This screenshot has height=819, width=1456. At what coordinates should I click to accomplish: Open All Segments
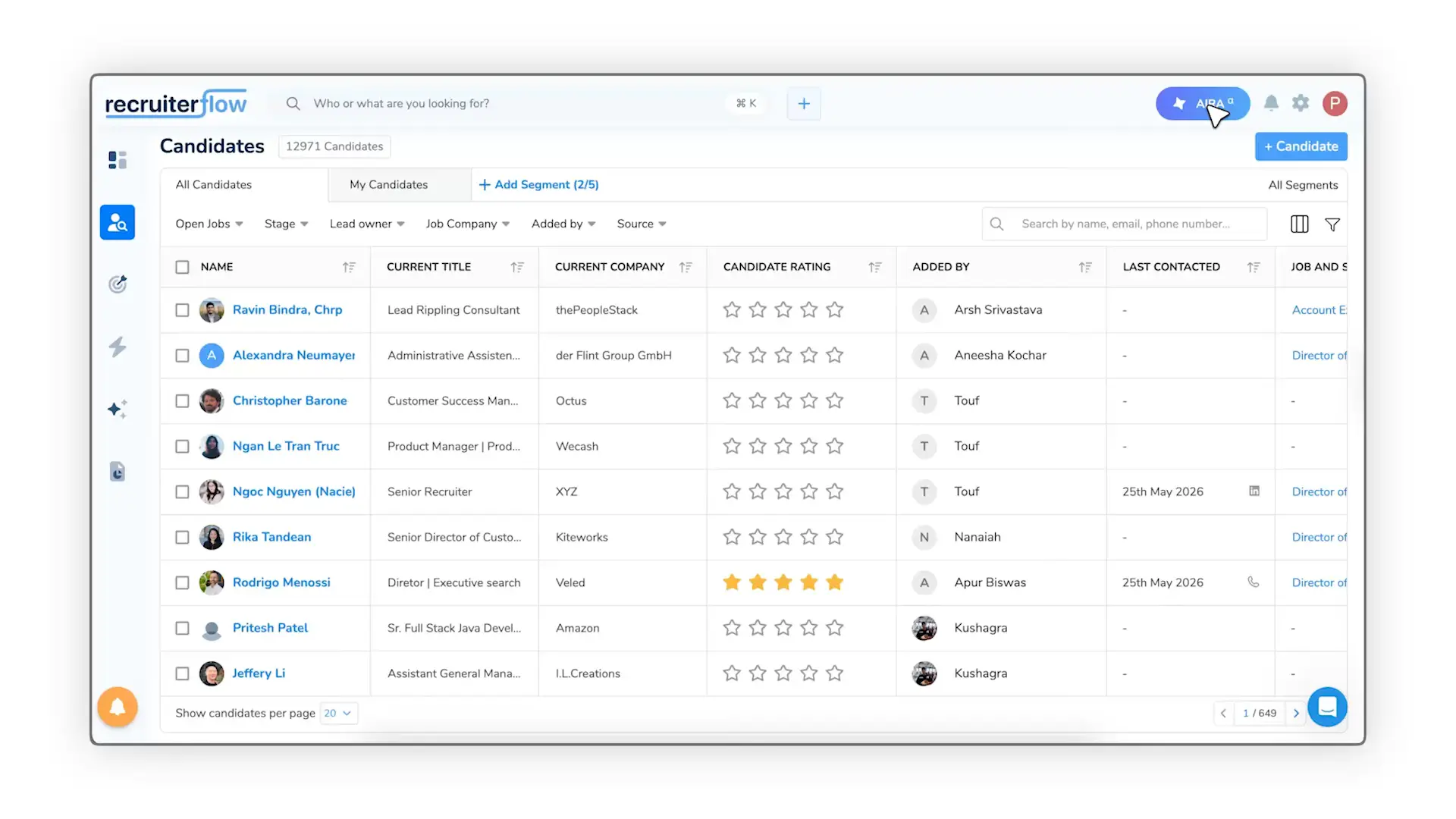(1303, 185)
